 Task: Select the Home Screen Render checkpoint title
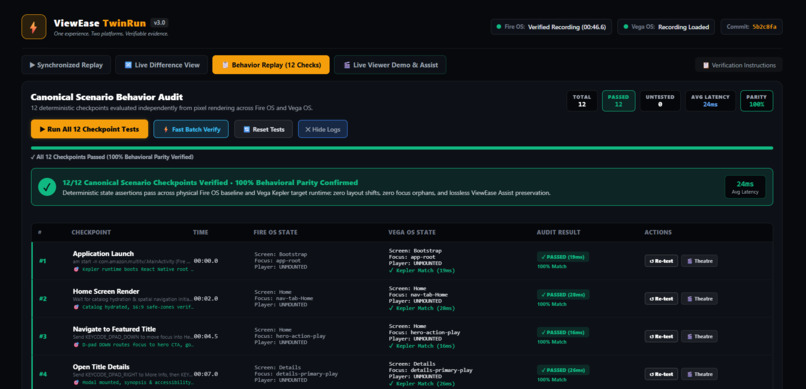click(x=106, y=291)
